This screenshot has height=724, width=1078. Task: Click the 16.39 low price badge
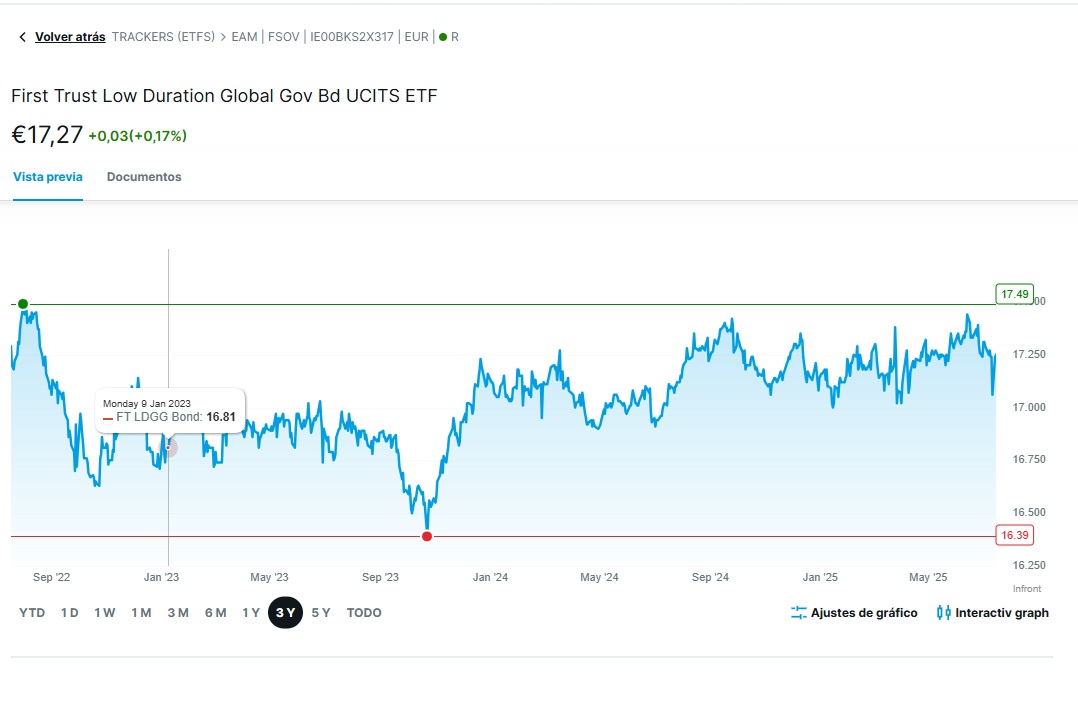coord(1014,535)
